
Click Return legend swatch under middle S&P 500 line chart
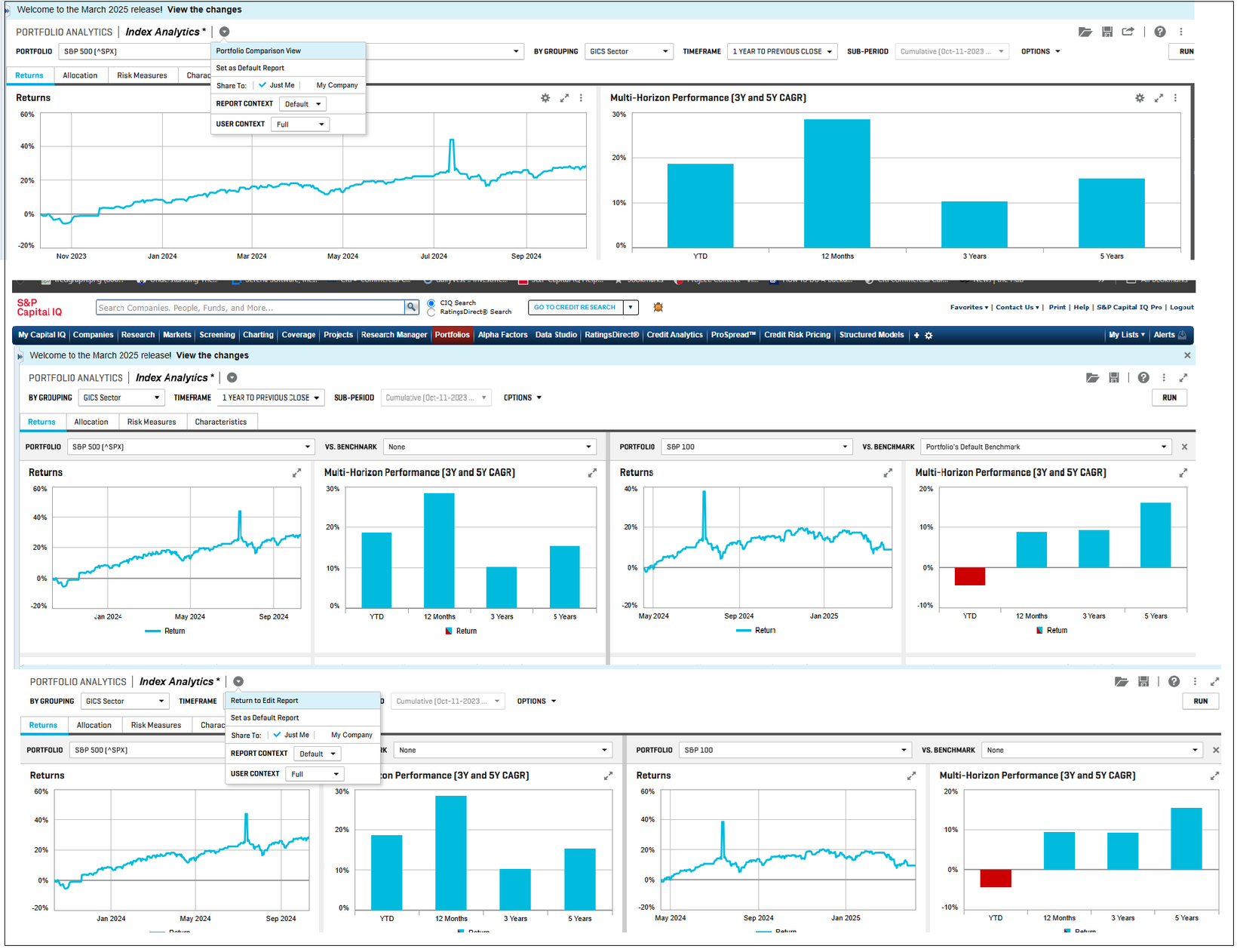click(152, 631)
